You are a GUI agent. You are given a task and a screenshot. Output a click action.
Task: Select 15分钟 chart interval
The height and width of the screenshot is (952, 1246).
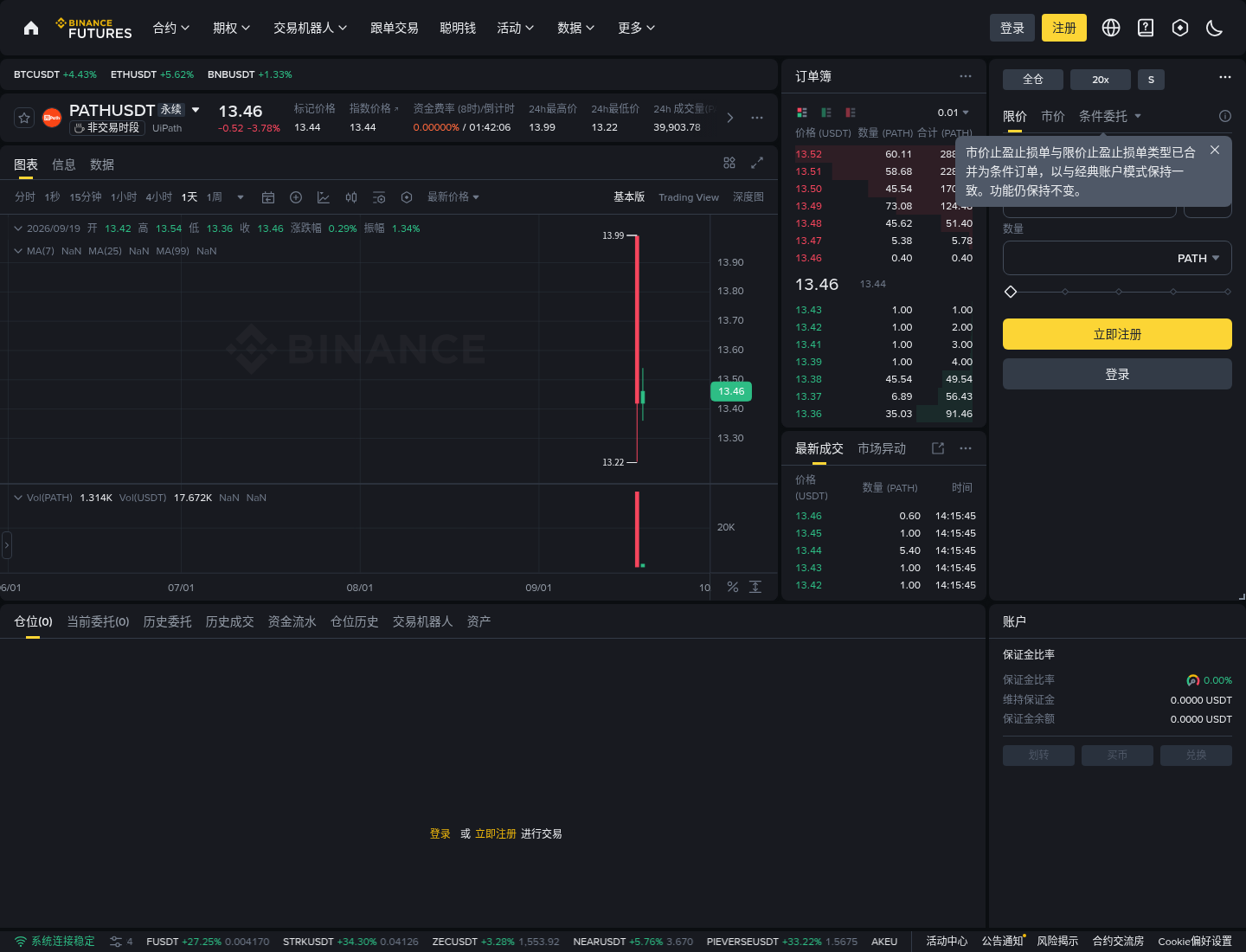click(x=86, y=197)
